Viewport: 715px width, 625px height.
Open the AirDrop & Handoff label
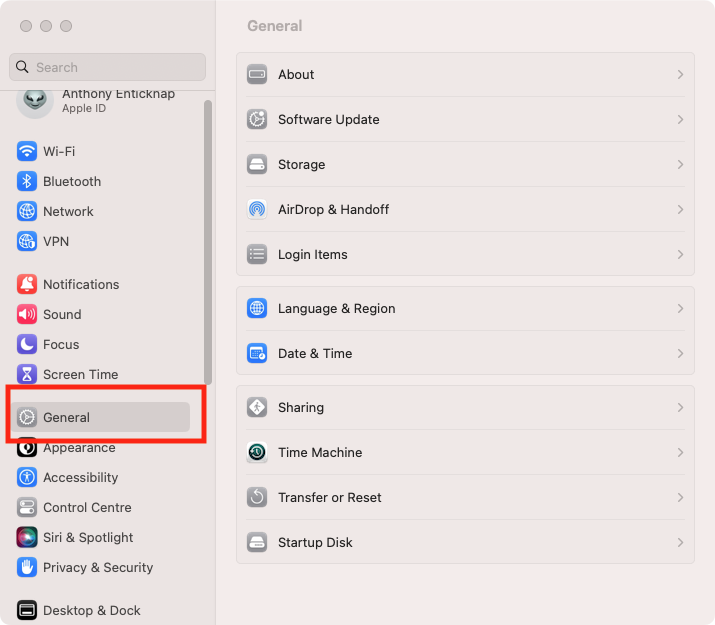coord(333,210)
